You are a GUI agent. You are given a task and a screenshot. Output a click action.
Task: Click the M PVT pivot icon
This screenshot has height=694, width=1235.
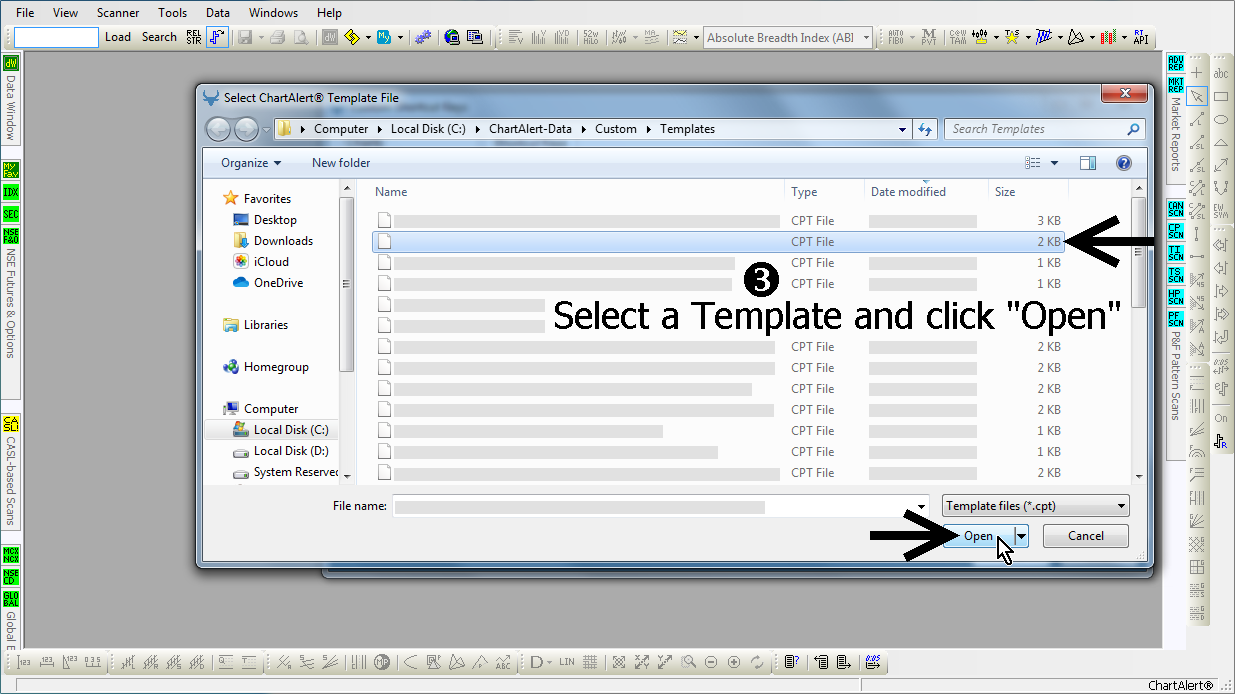click(928, 37)
